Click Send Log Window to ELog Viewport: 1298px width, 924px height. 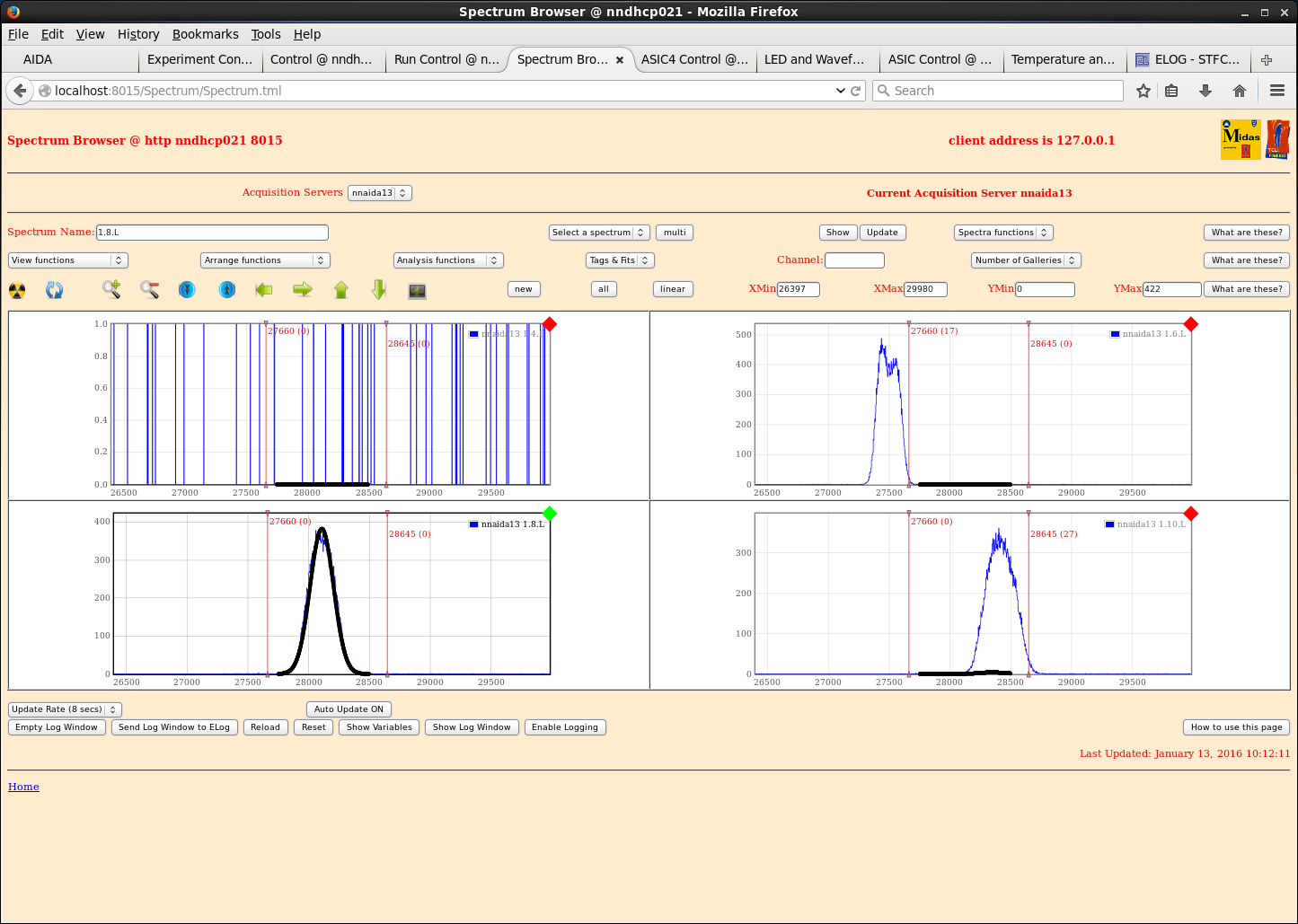point(174,727)
